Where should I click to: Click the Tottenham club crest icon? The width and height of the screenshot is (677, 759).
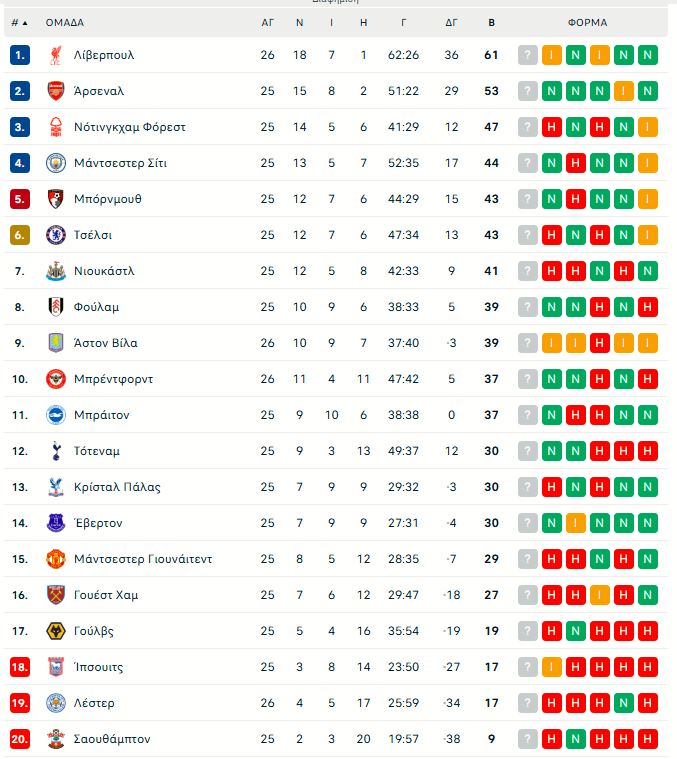56,451
